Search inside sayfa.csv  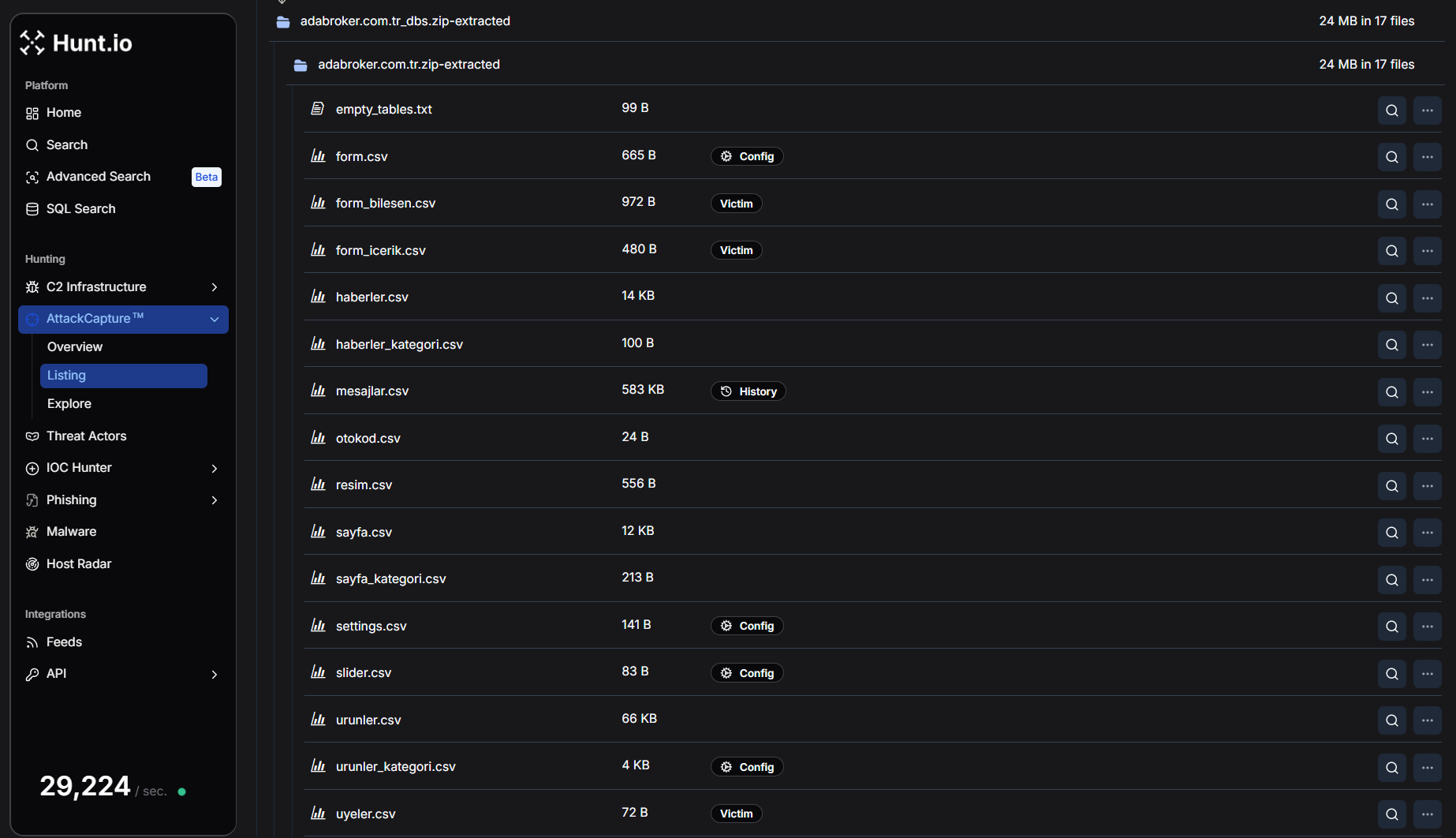coord(1392,533)
